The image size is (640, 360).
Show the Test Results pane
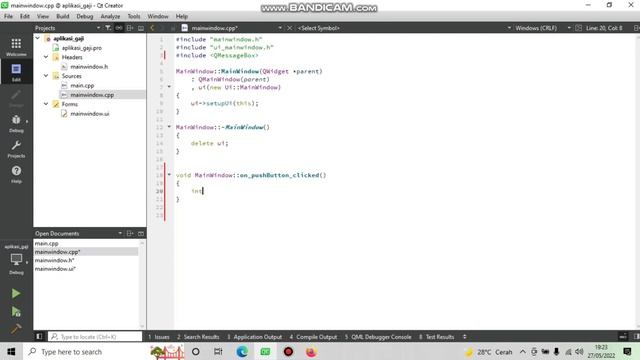point(437,337)
